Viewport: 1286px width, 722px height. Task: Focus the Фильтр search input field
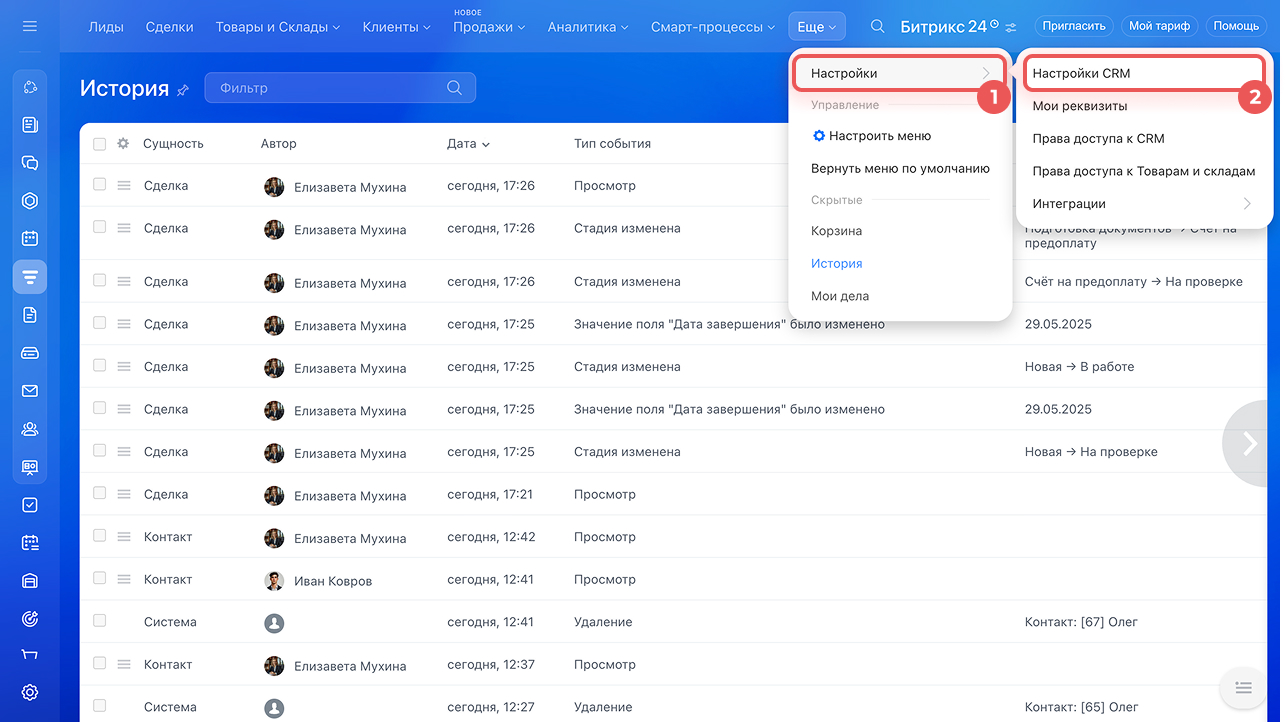pos(340,88)
